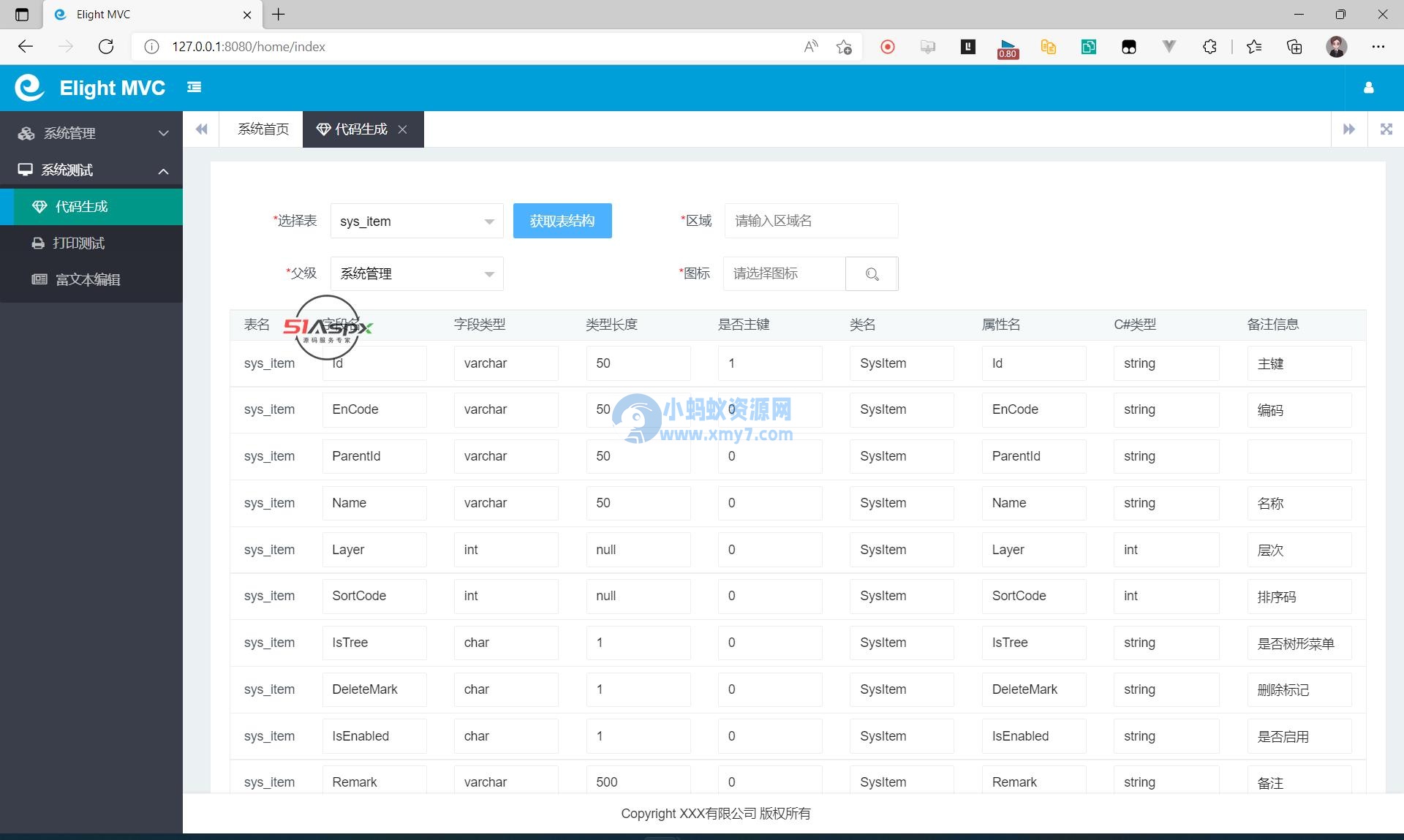Edit Name row type length 50
This screenshot has height=840, width=1404.
coord(638,503)
